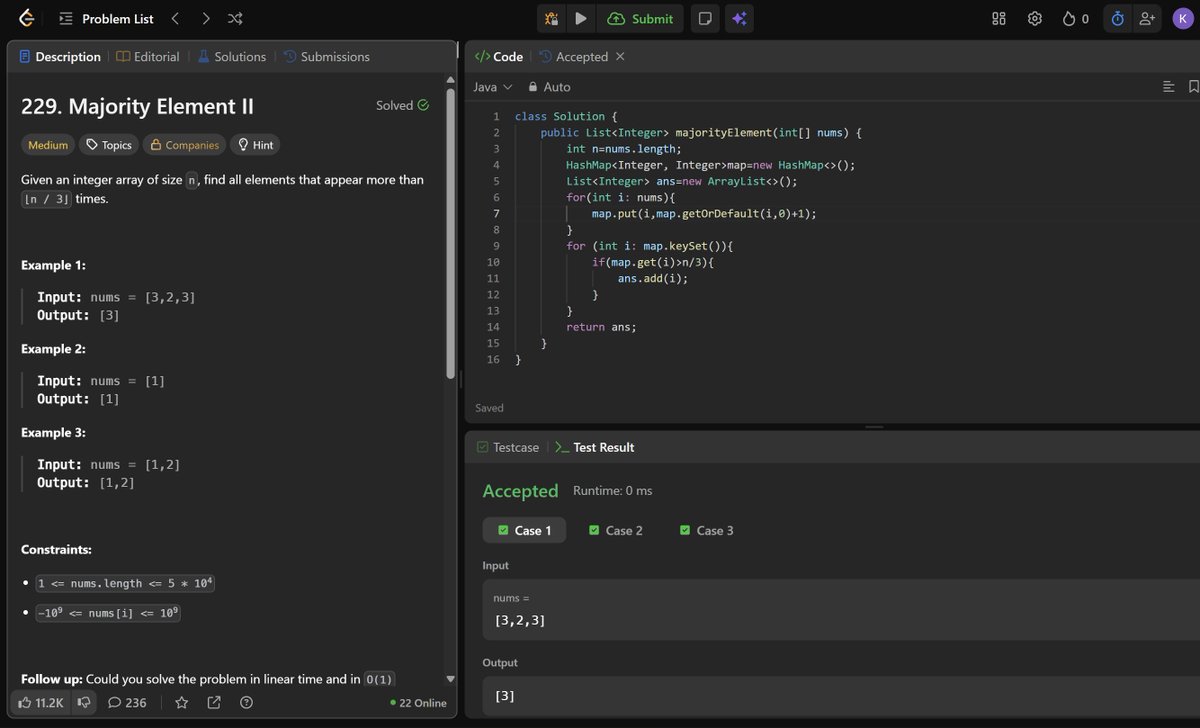Close the Accepted tab
Screen dimensions: 1200x728
click(620, 56)
